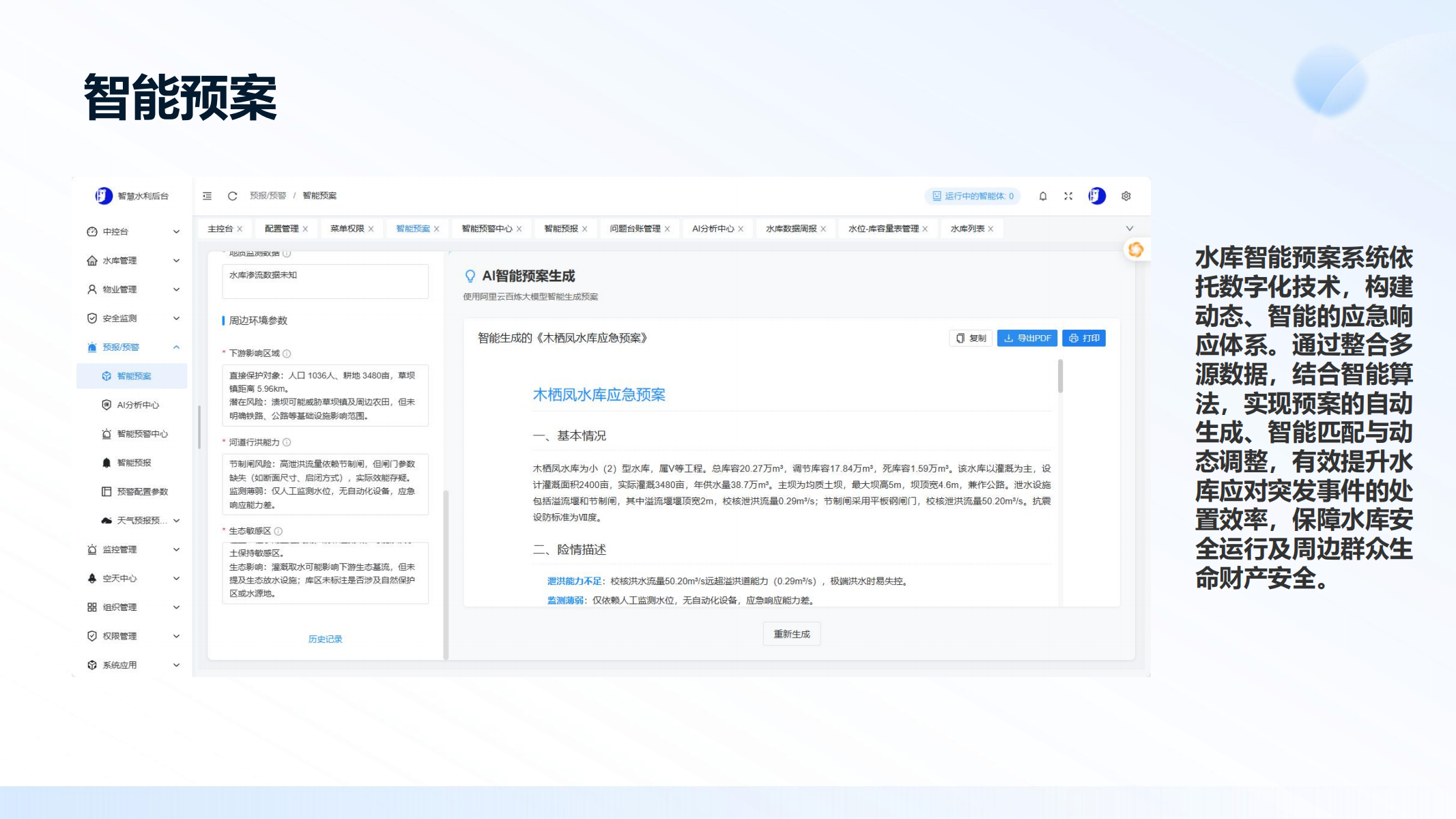Image resolution: width=1456 pixels, height=819 pixels.
Task: Click the refresh page icon
Action: click(232, 196)
